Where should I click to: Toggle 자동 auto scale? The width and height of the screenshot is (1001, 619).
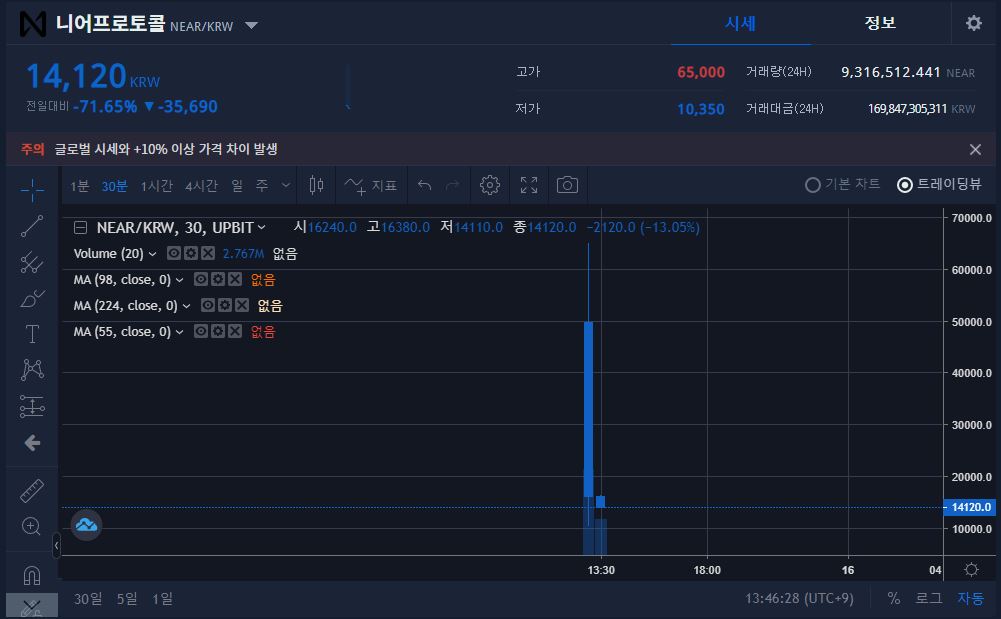tap(970, 599)
